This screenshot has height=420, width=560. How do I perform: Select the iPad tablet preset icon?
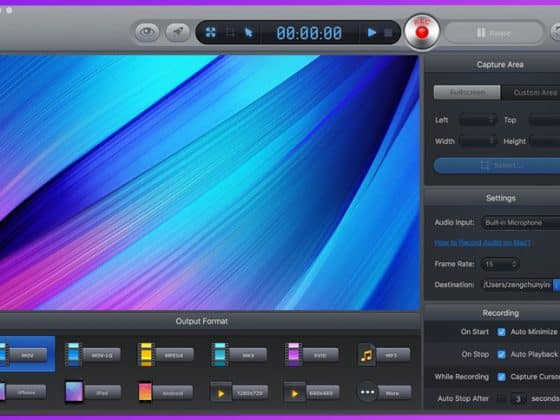point(74,392)
